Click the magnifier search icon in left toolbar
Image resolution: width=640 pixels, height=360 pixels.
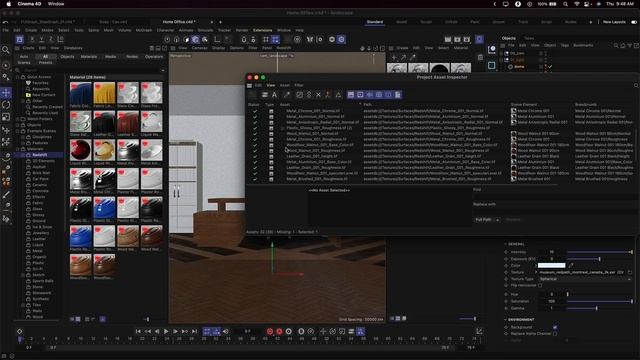click(x=6, y=50)
